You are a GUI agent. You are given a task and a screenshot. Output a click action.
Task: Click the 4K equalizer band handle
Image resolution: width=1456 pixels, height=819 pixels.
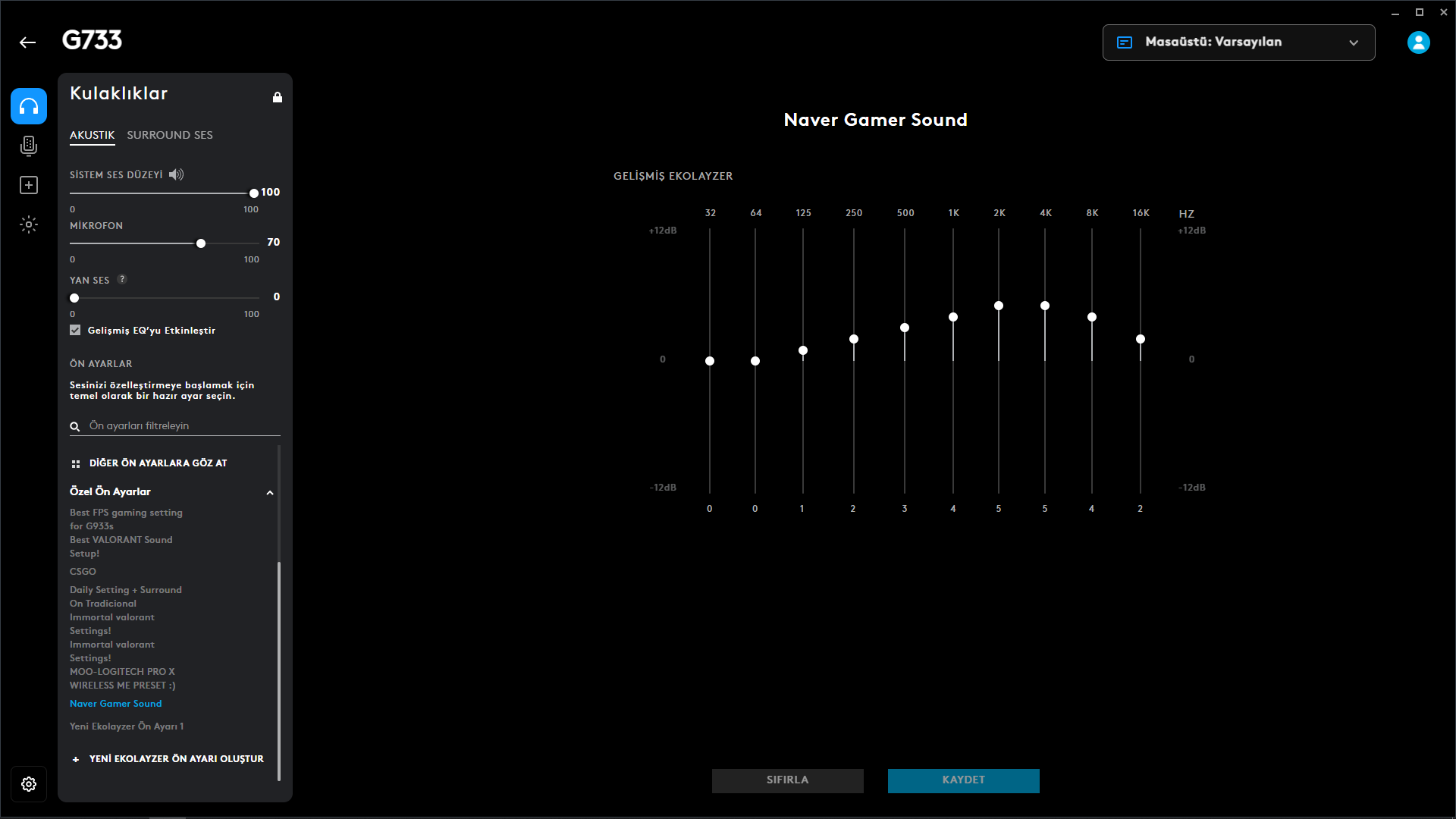pyautogui.click(x=1045, y=306)
